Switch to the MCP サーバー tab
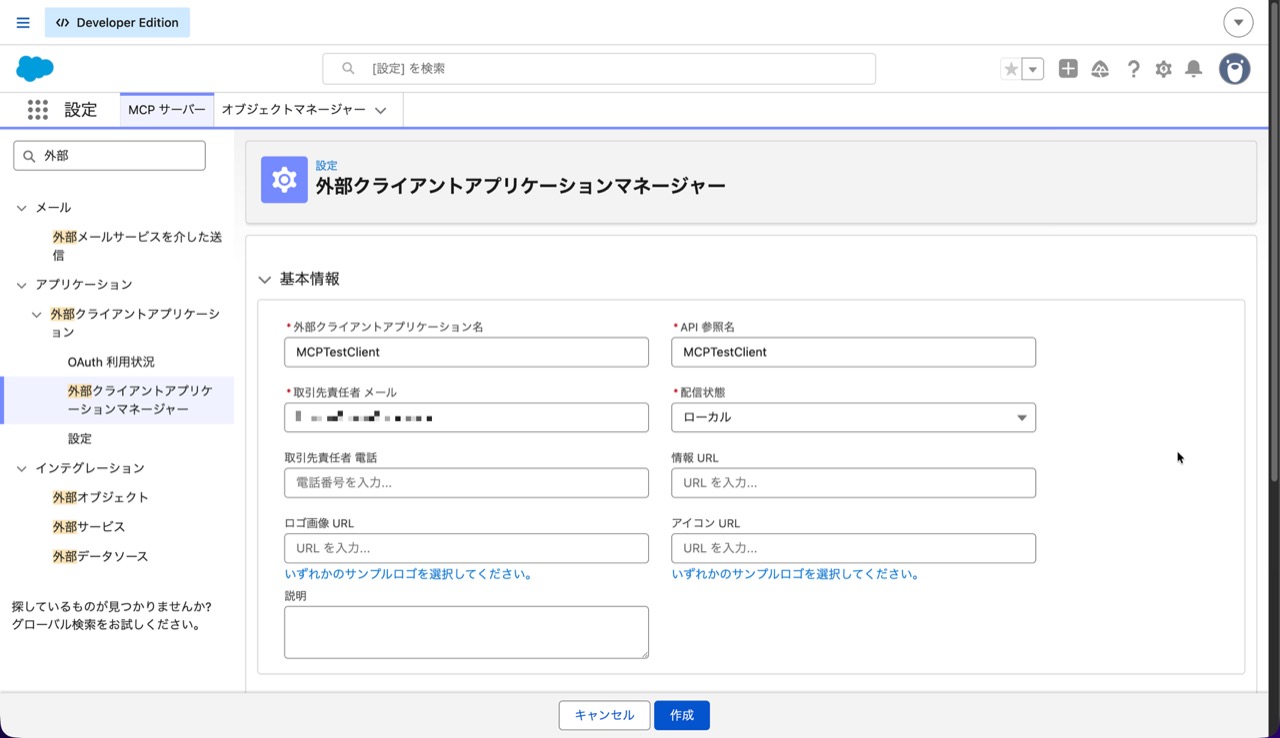Image resolution: width=1280 pixels, height=738 pixels. (x=167, y=110)
